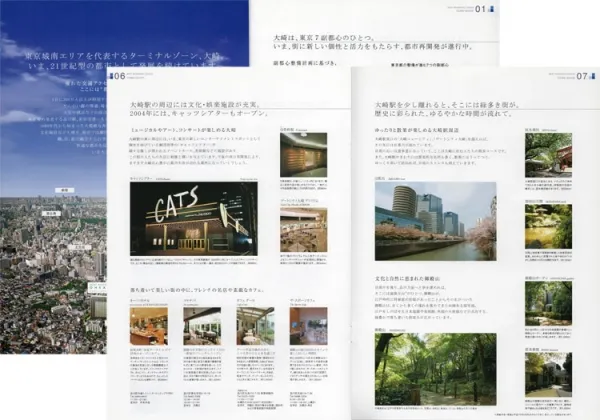
Task: Click the large forest path photo
Action: [435, 369]
